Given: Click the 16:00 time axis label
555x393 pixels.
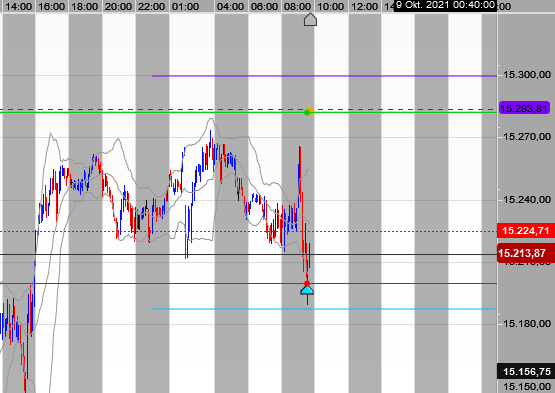Looking at the screenshot, I should pyautogui.click(x=52, y=6).
